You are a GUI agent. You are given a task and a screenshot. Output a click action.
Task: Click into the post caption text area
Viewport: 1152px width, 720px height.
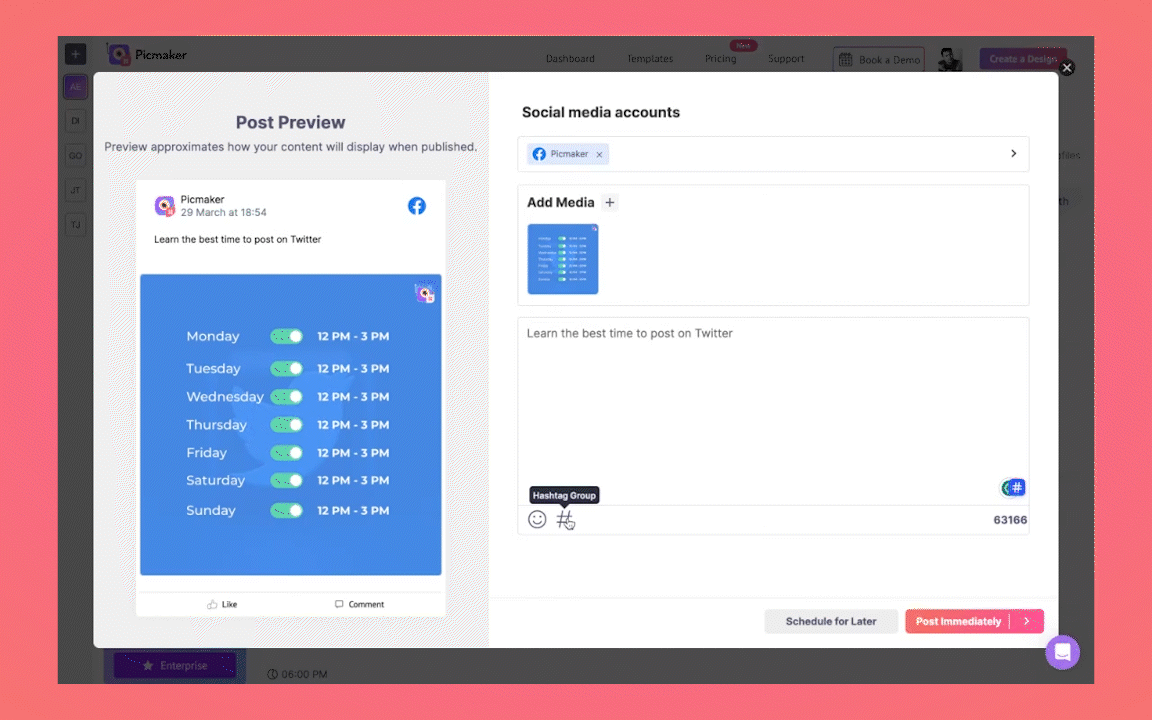[x=773, y=410]
